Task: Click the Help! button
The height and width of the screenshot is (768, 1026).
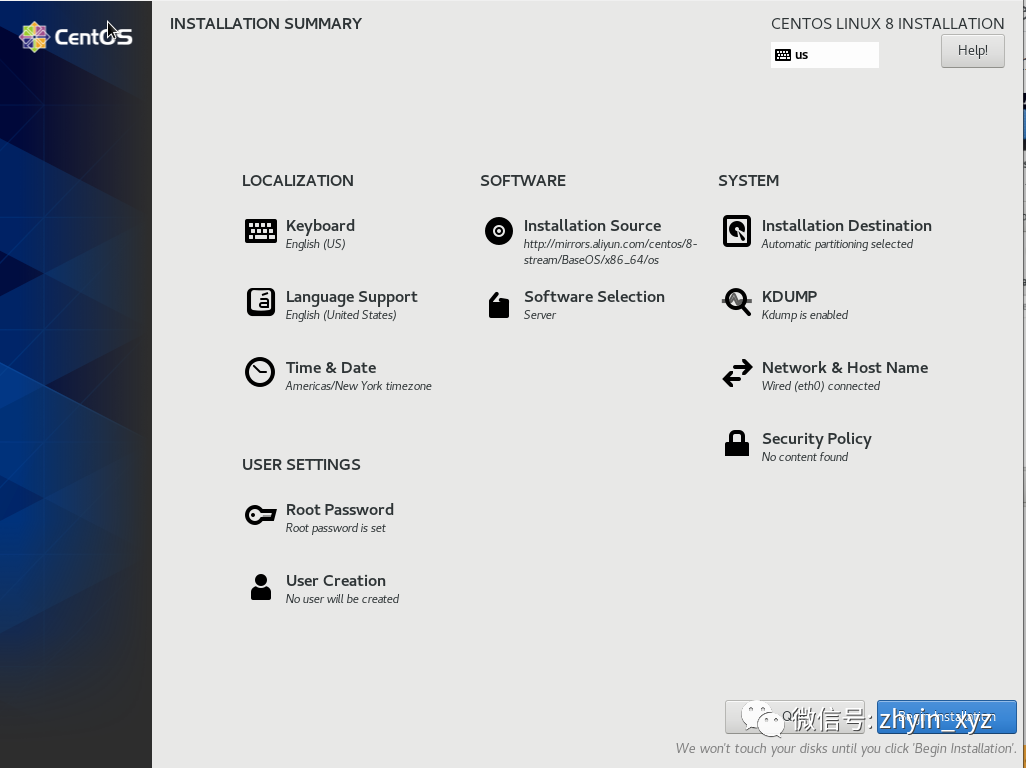Action: (972, 51)
